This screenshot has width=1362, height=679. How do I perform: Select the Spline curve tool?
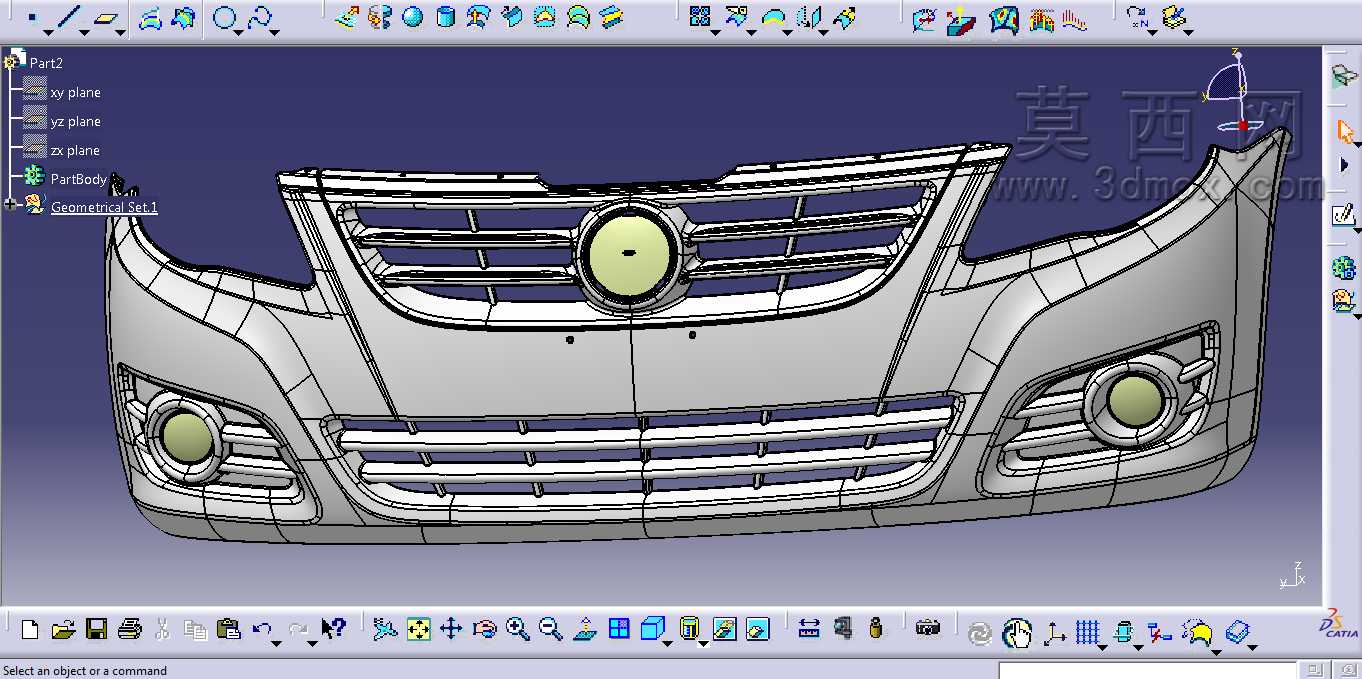[x=260, y=18]
